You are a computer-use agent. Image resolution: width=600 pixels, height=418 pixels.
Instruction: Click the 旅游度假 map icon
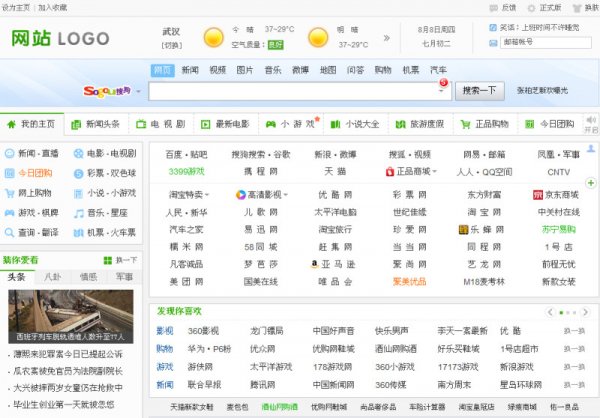point(400,124)
